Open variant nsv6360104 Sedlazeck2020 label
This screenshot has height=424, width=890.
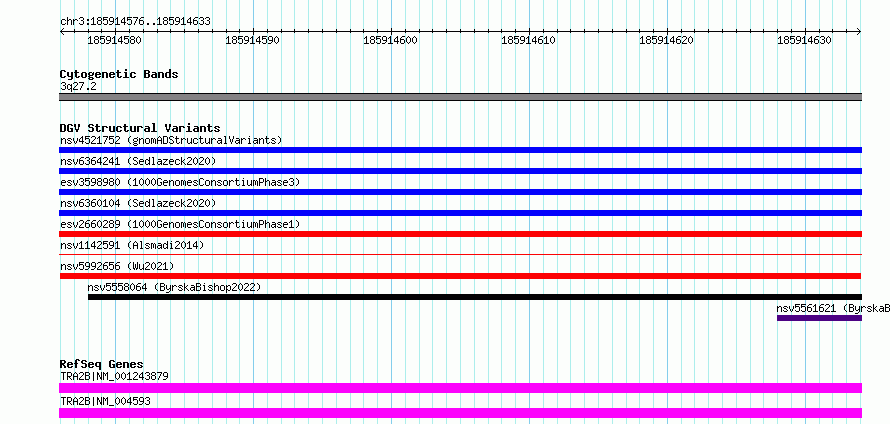(x=138, y=203)
